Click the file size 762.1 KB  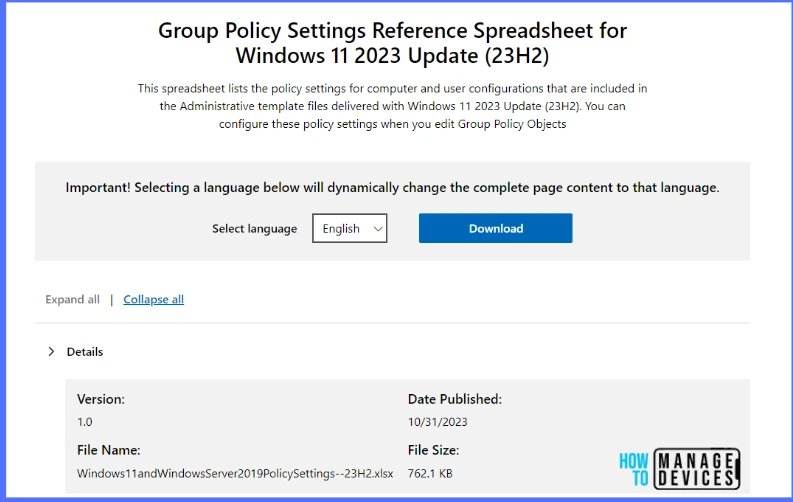click(x=430, y=474)
